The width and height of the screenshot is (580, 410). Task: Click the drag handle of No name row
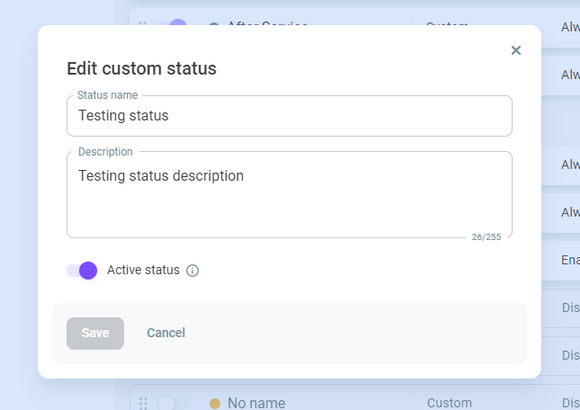pyautogui.click(x=143, y=403)
